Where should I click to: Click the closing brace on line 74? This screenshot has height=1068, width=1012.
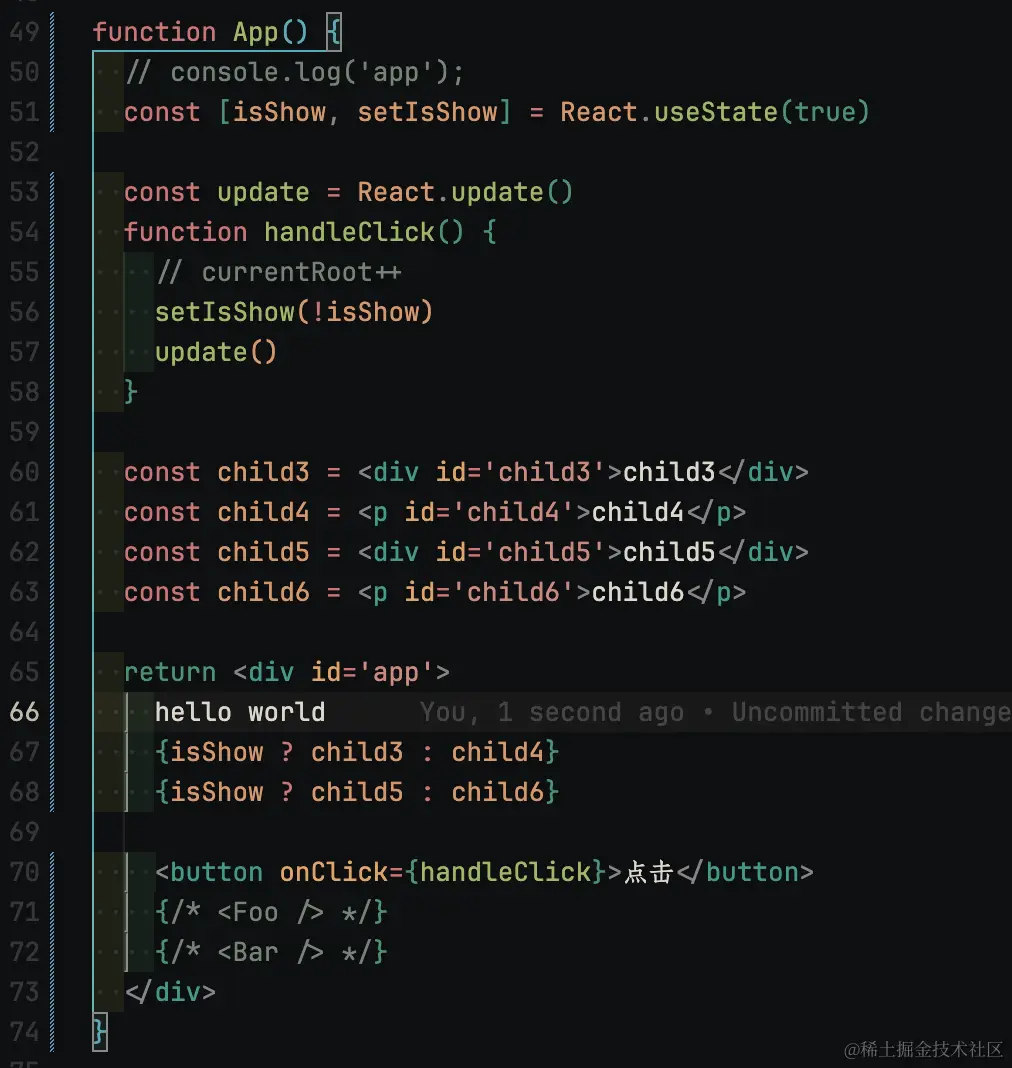click(100, 1032)
